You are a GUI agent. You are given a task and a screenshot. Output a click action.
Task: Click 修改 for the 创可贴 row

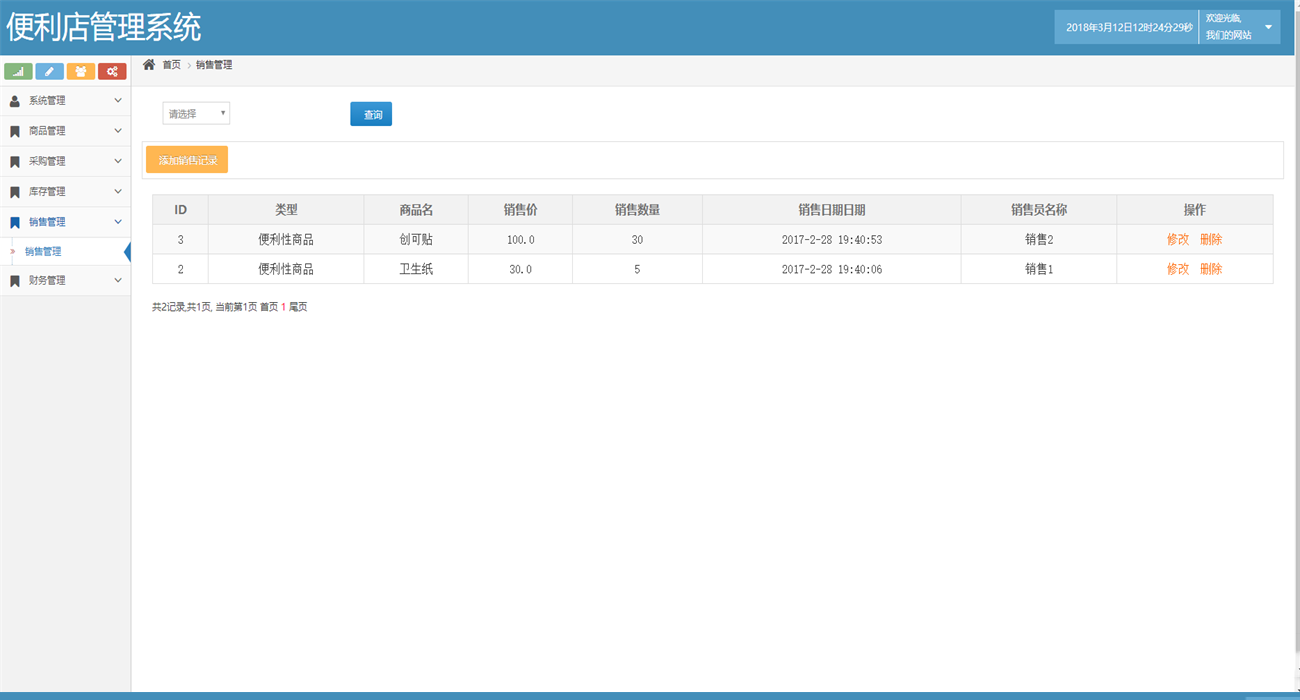pyautogui.click(x=1178, y=240)
